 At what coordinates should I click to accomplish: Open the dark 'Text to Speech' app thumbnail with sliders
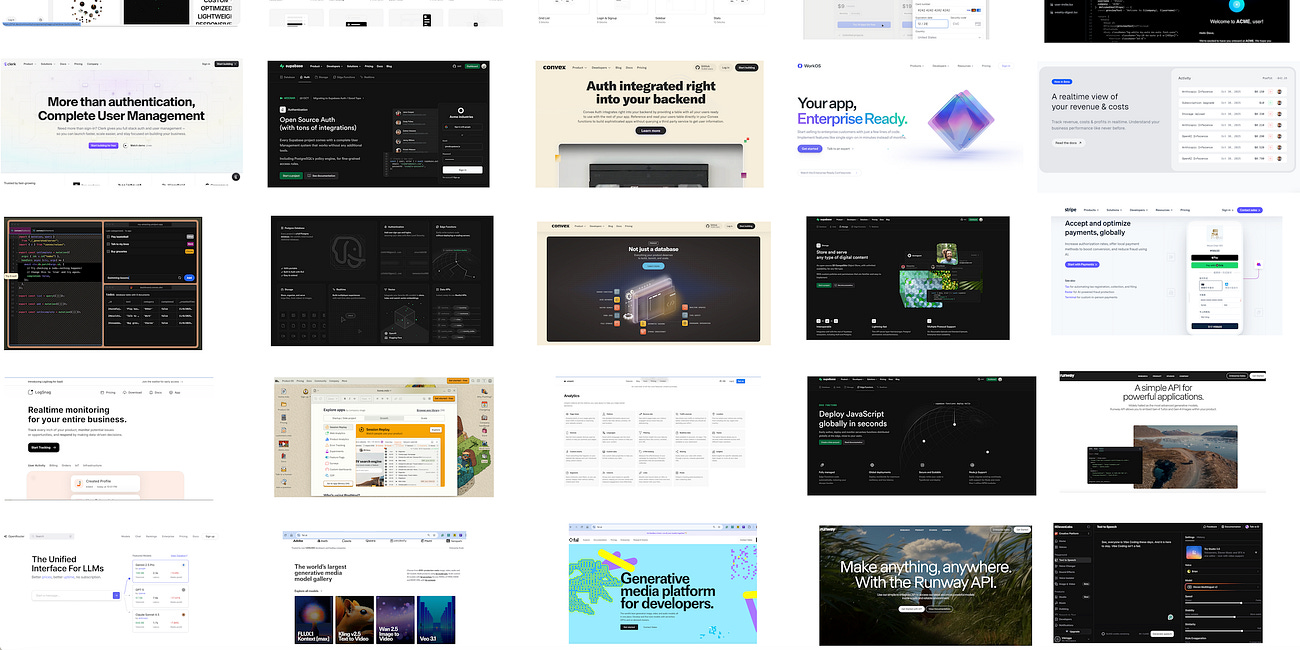(x=1158, y=583)
